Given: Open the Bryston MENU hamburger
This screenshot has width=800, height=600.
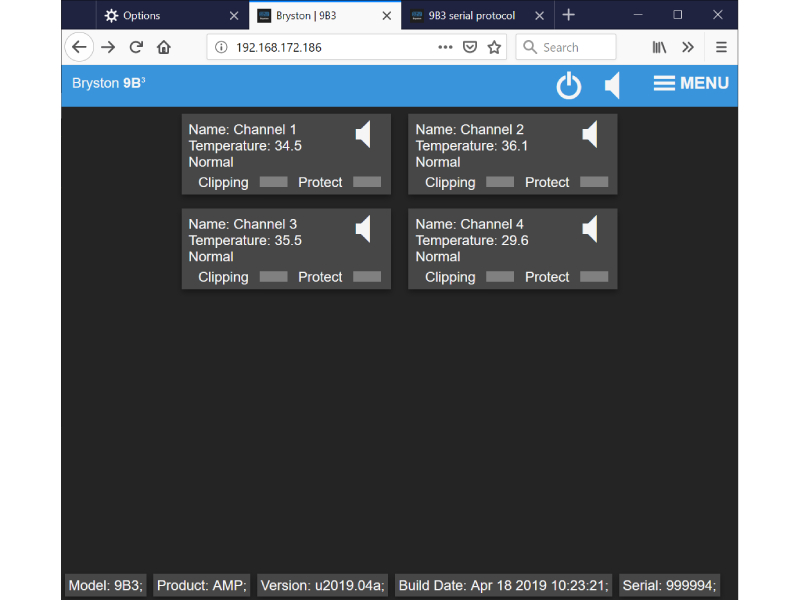Looking at the screenshot, I should (x=691, y=84).
